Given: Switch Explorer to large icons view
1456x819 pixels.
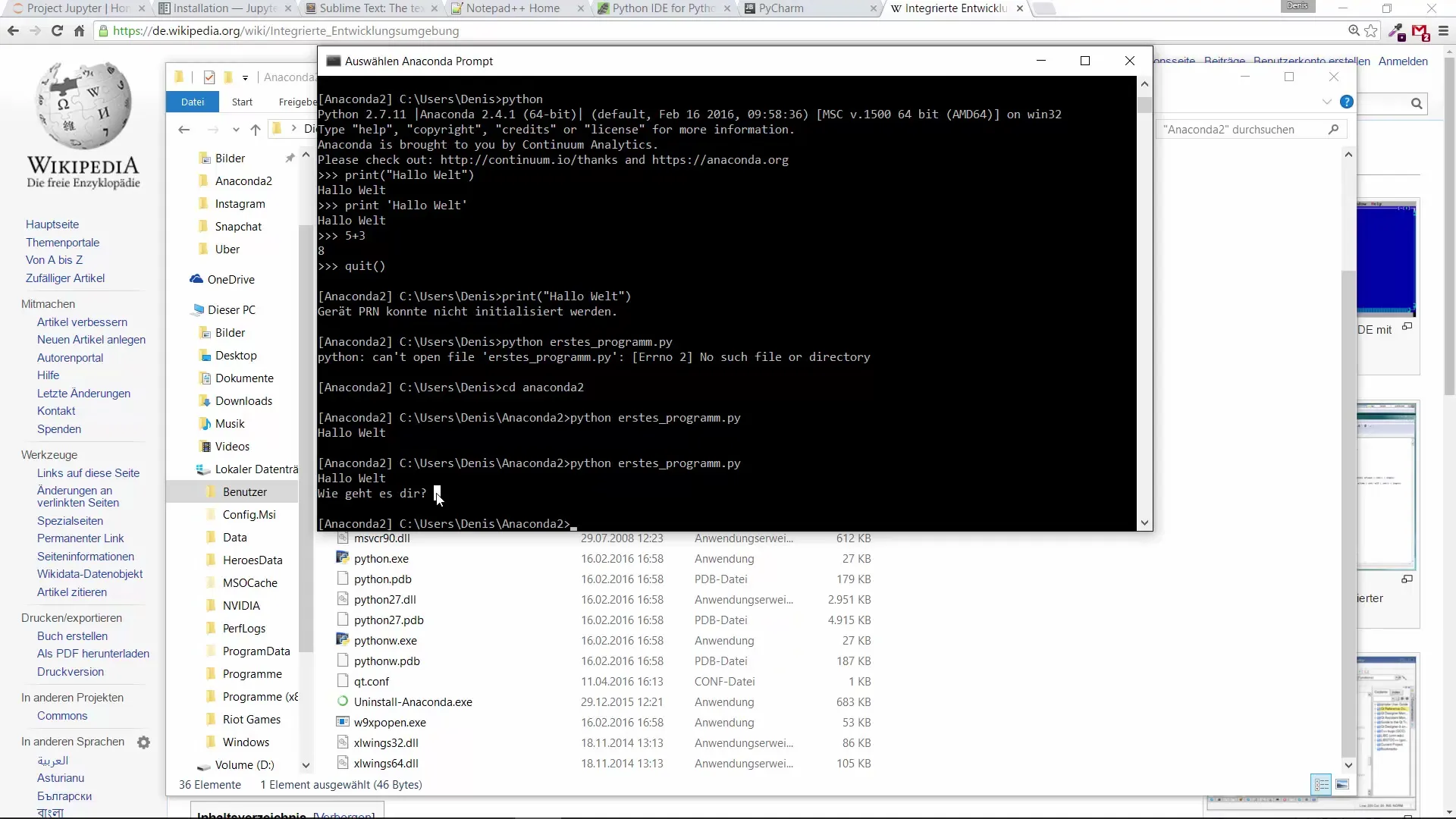Looking at the screenshot, I should pyautogui.click(x=1342, y=785).
